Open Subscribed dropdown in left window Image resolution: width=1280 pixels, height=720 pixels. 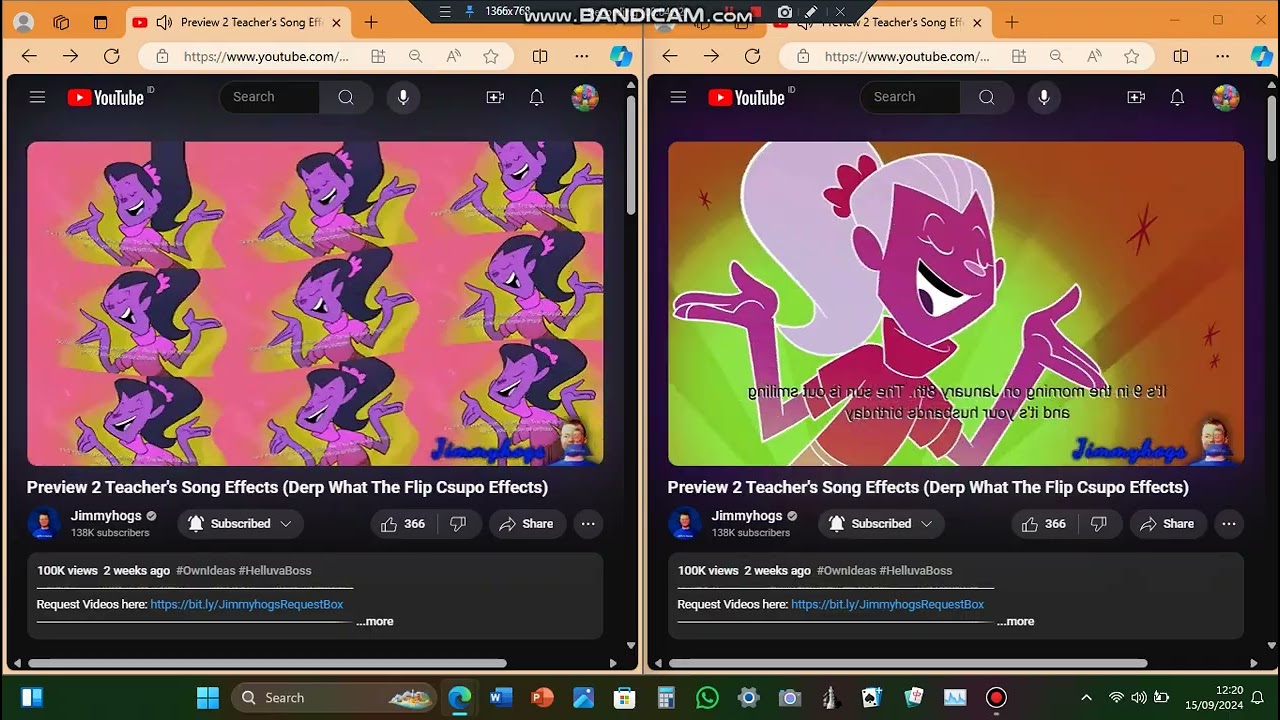point(241,524)
